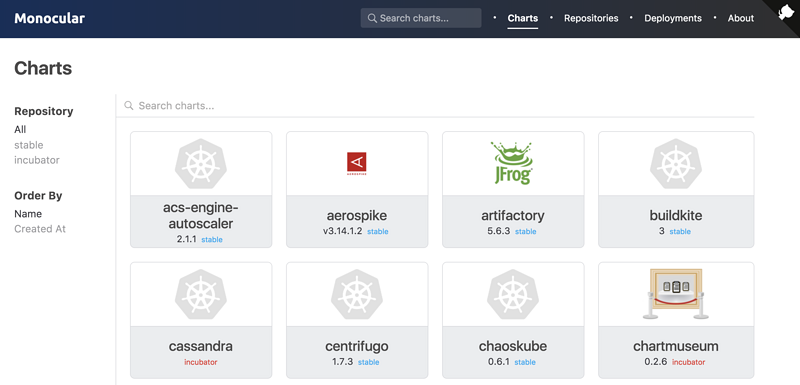Click stable tag on acs-engine-autoscaler
Screen dimensions: 800x385
click(x=212, y=240)
